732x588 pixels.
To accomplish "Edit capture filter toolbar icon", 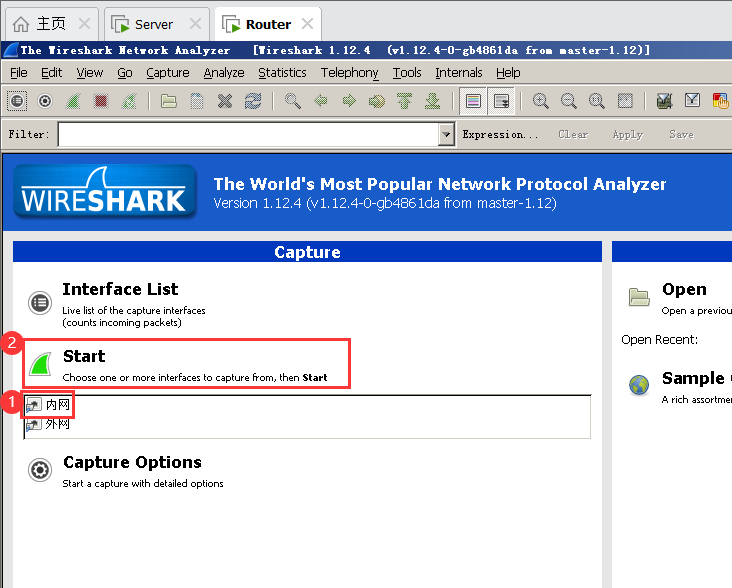I will pos(664,101).
